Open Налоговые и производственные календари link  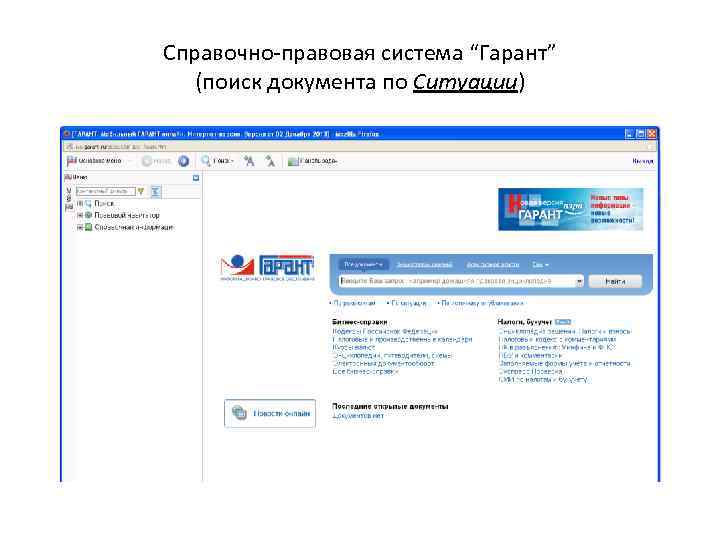pyautogui.click(x=402, y=339)
